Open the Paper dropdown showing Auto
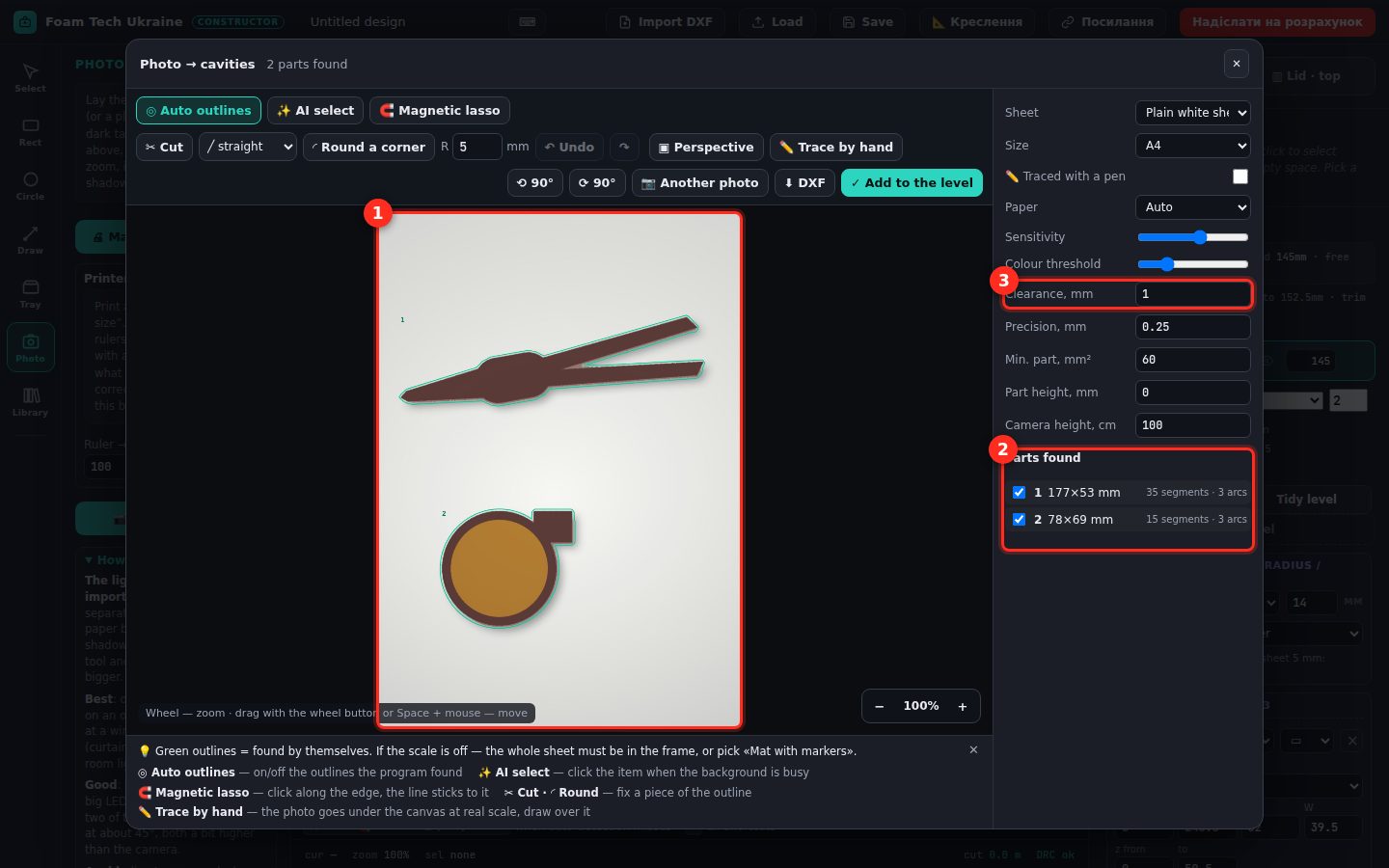The image size is (1389, 868). click(x=1193, y=207)
